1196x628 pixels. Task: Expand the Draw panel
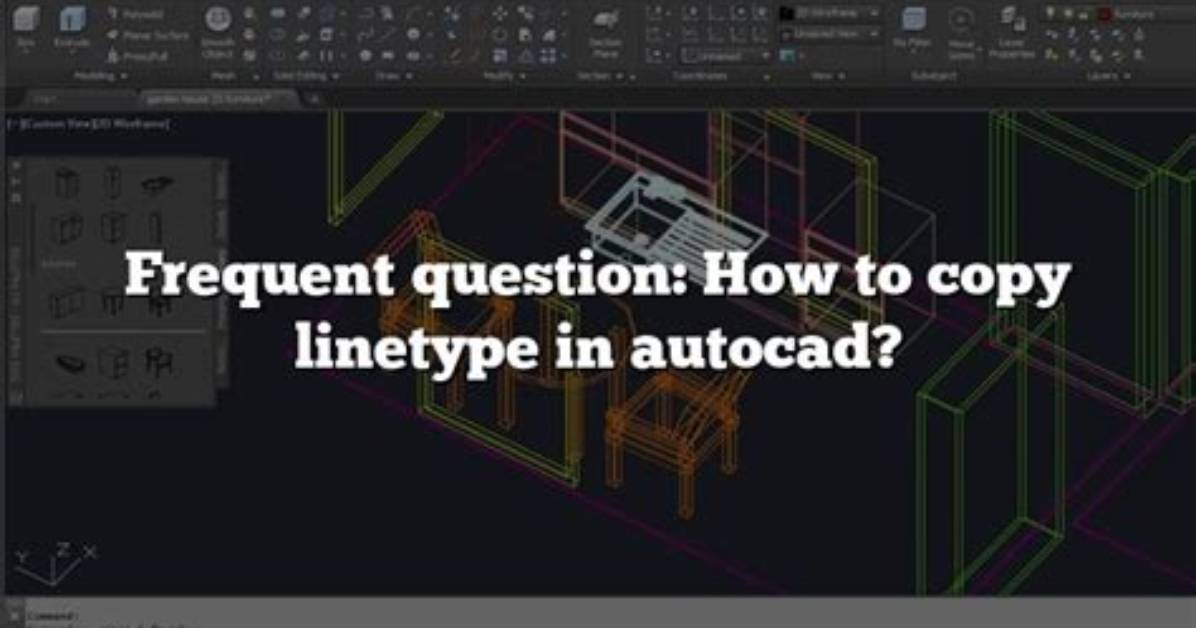pyautogui.click(x=394, y=76)
